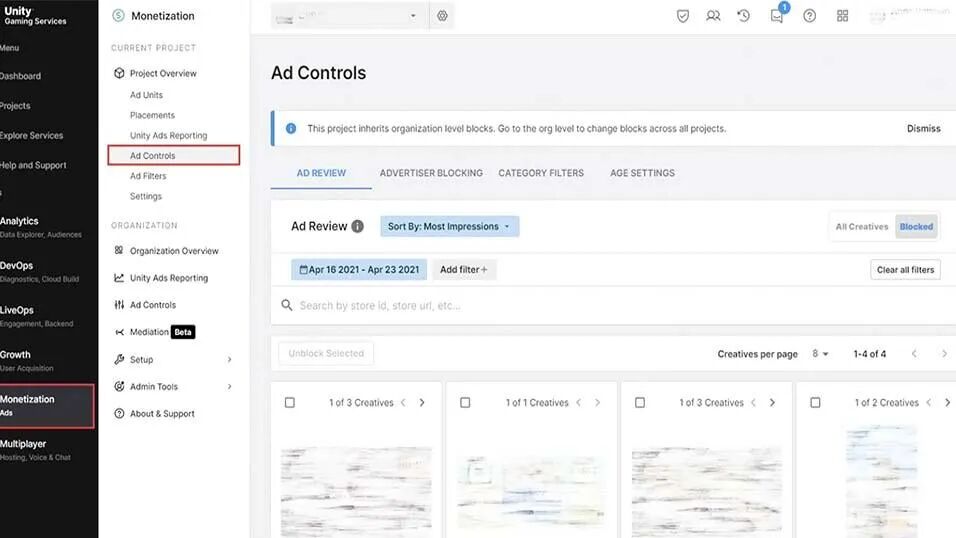This screenshot has height=538, width=956.
Task: Open the project selector dropdown
Action: (x=348, y=16)
